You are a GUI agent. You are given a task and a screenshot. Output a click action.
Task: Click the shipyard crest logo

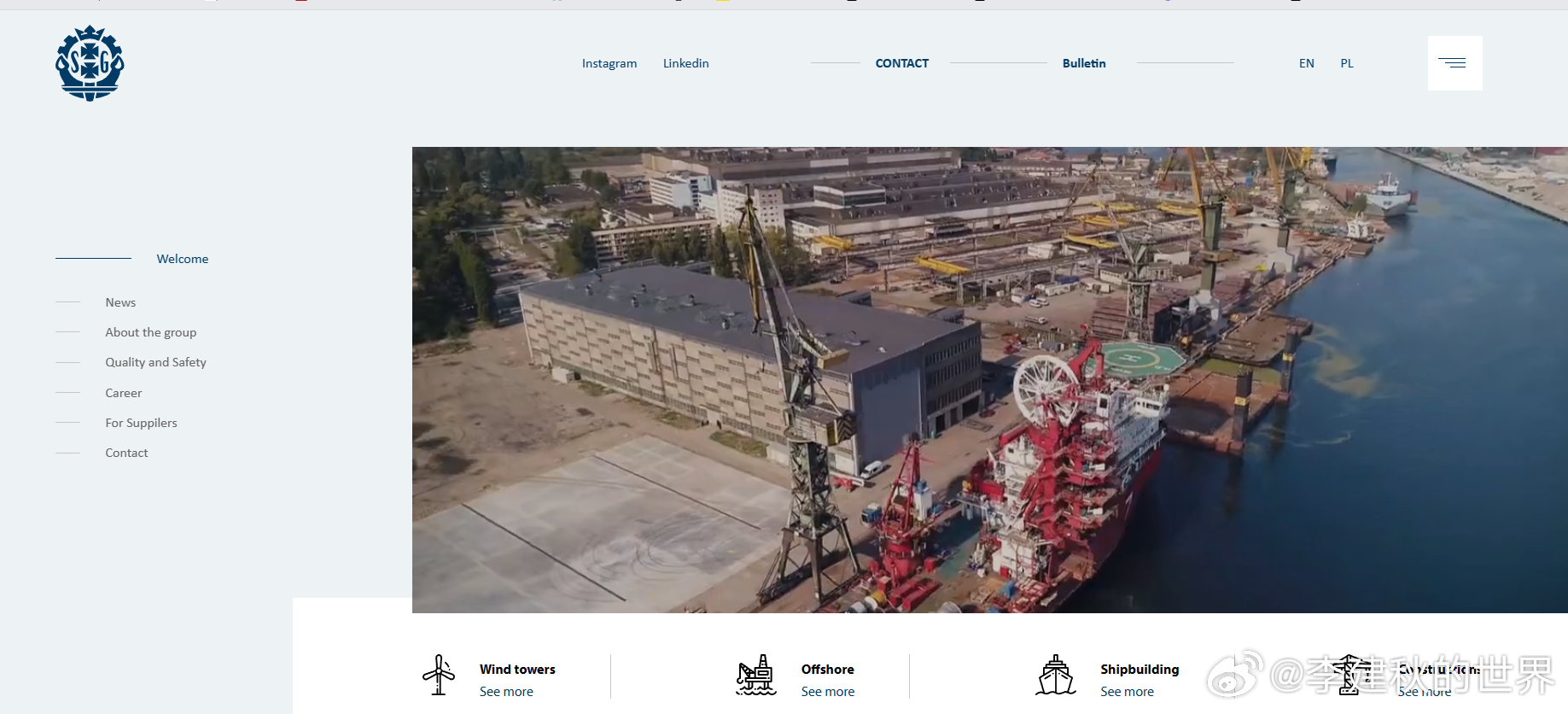[90, 63]
